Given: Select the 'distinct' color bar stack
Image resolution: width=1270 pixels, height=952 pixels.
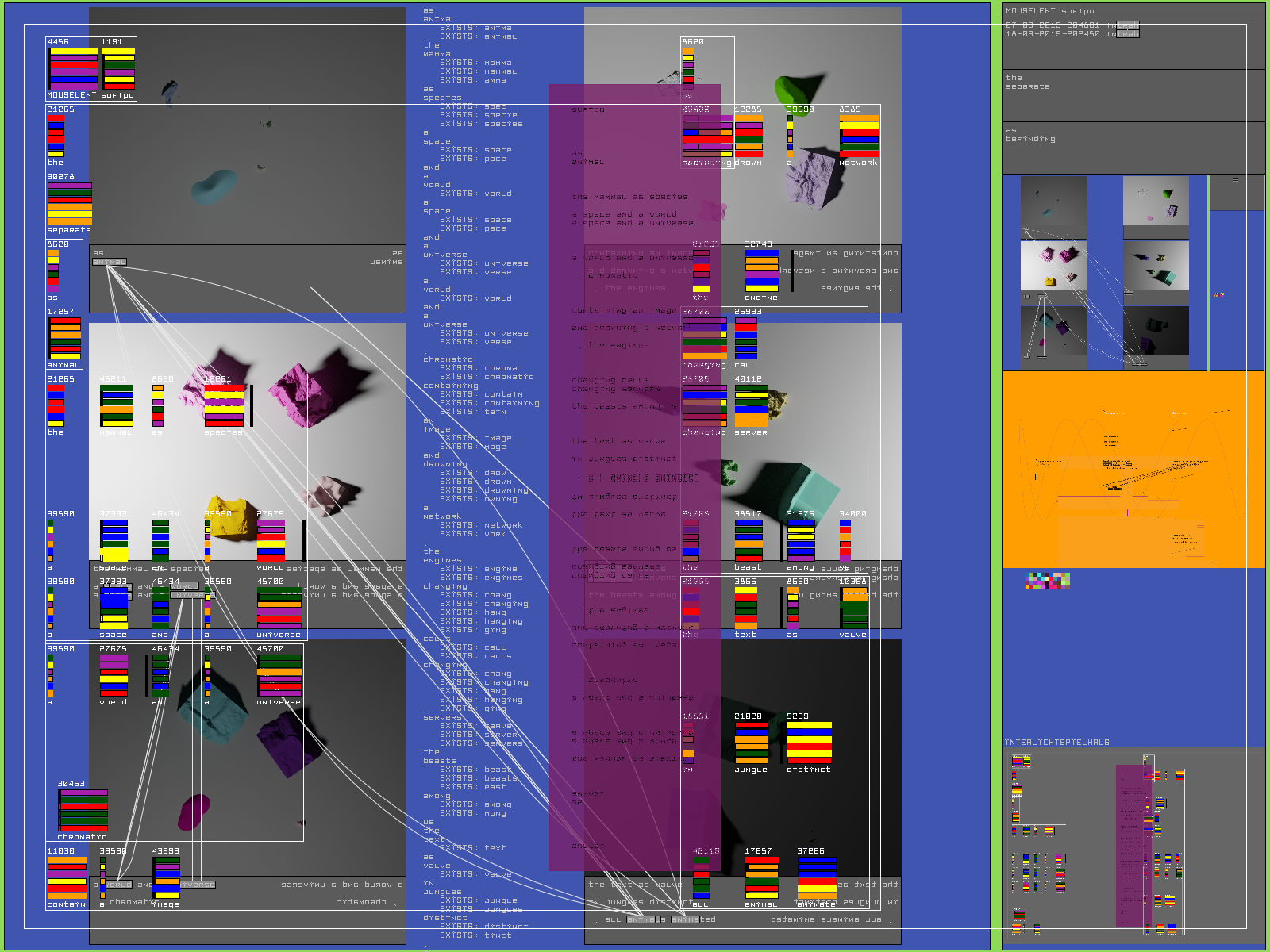Looking at the screenshot, I should (809, 743).
